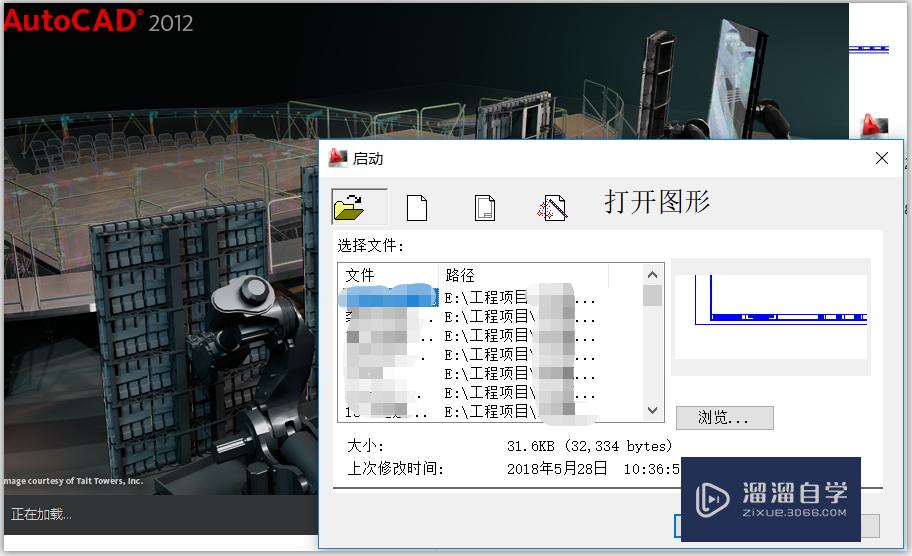The image size is (912, 556).
Task: Select the Use a Wizard icon
Action: coord(552,208)
